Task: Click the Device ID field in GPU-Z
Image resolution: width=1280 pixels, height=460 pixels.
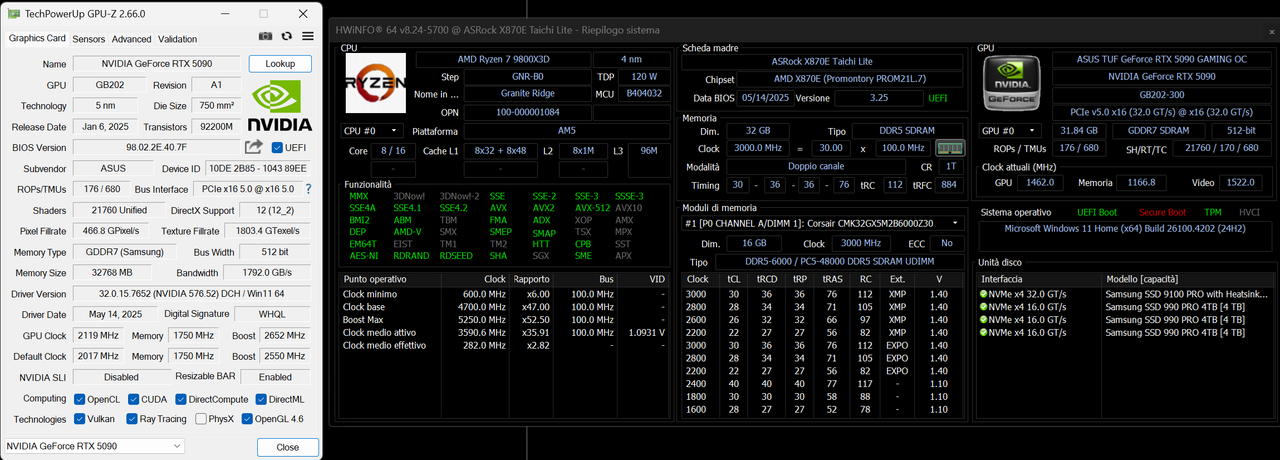Action: tap(259, 168)
